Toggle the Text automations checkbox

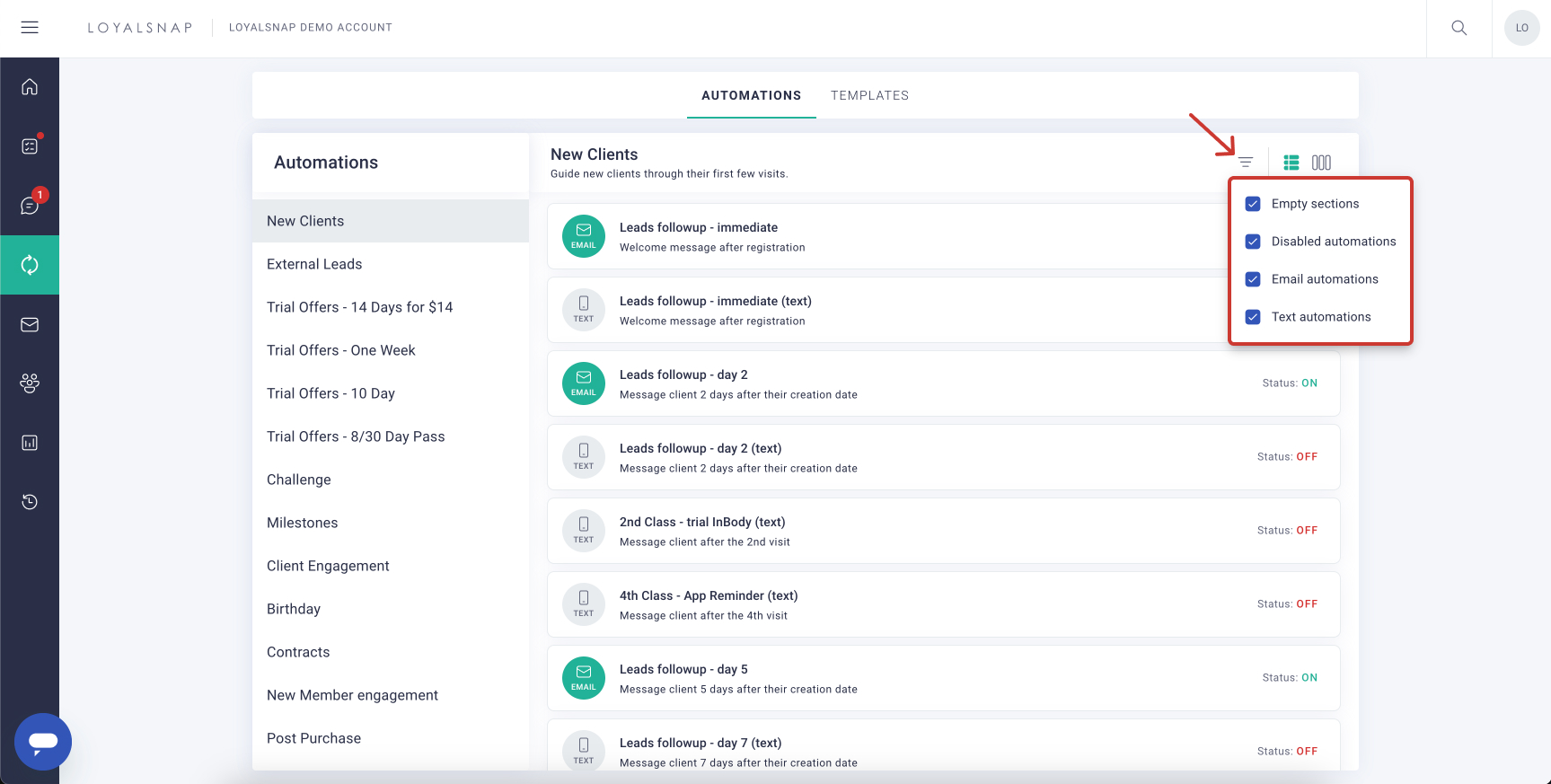pyautogui.click(x=1253, y=317)
